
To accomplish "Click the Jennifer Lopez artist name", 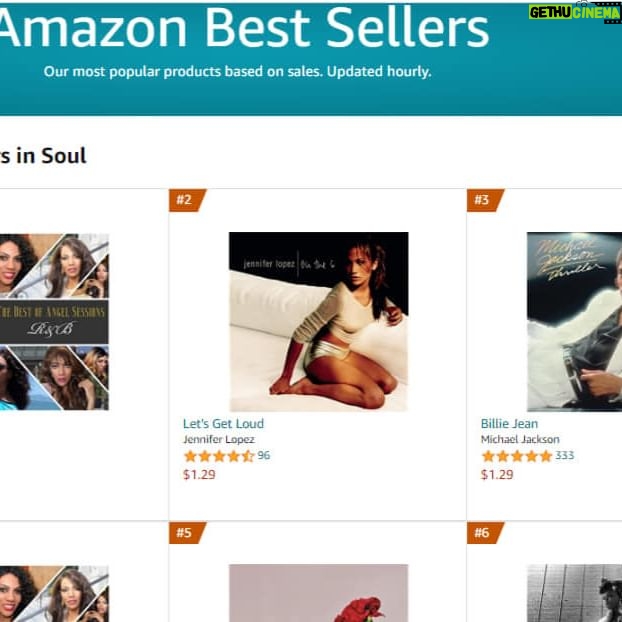I will point(218,440).
